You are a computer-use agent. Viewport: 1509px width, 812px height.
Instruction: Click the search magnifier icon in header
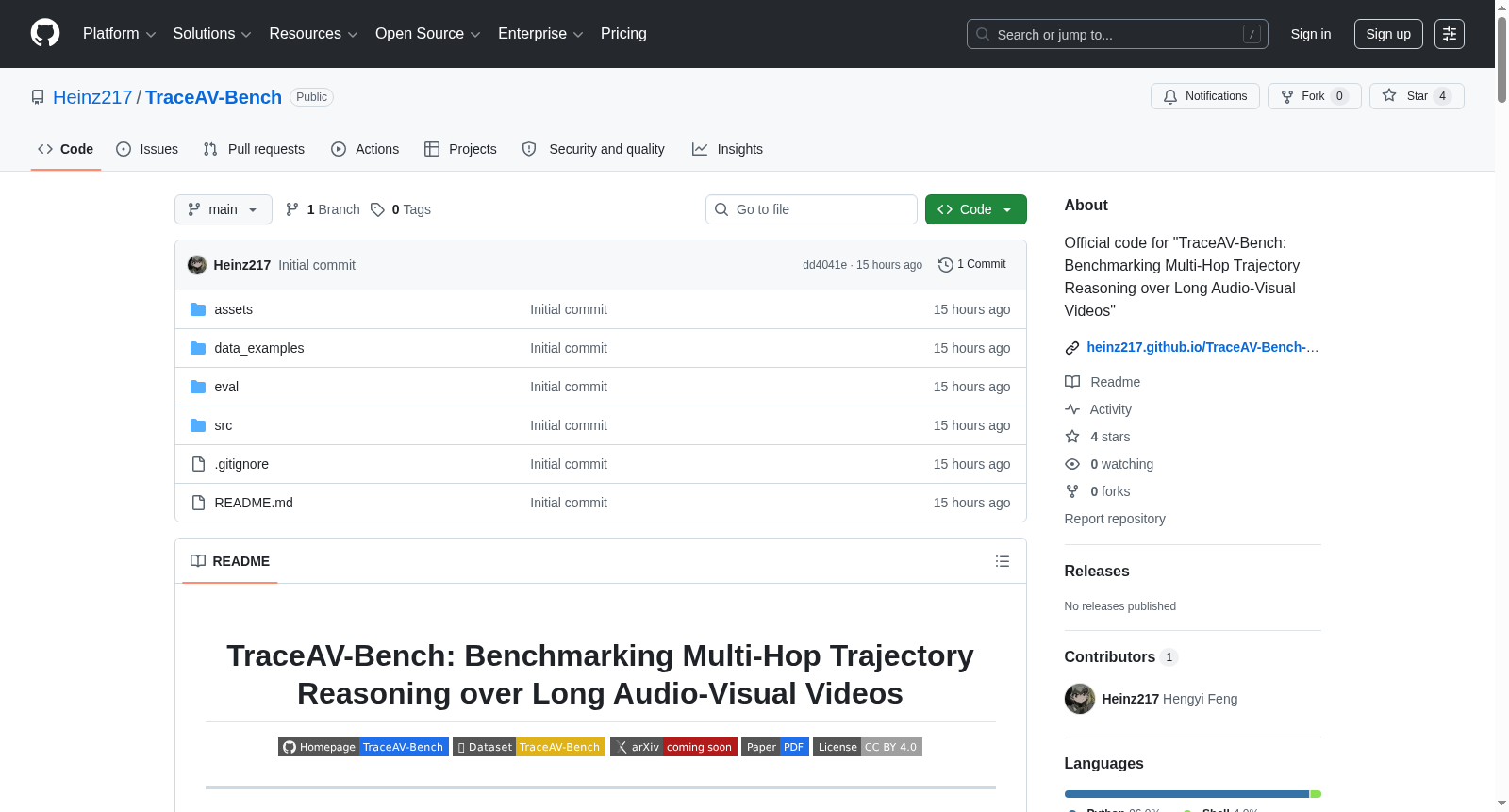pos(983,34)
